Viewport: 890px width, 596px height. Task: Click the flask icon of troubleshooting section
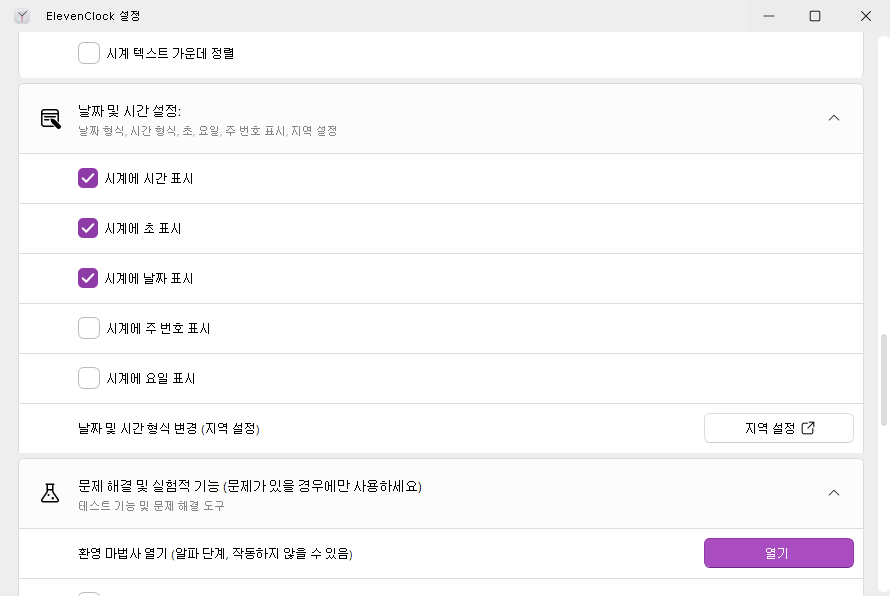pos(50,493)
